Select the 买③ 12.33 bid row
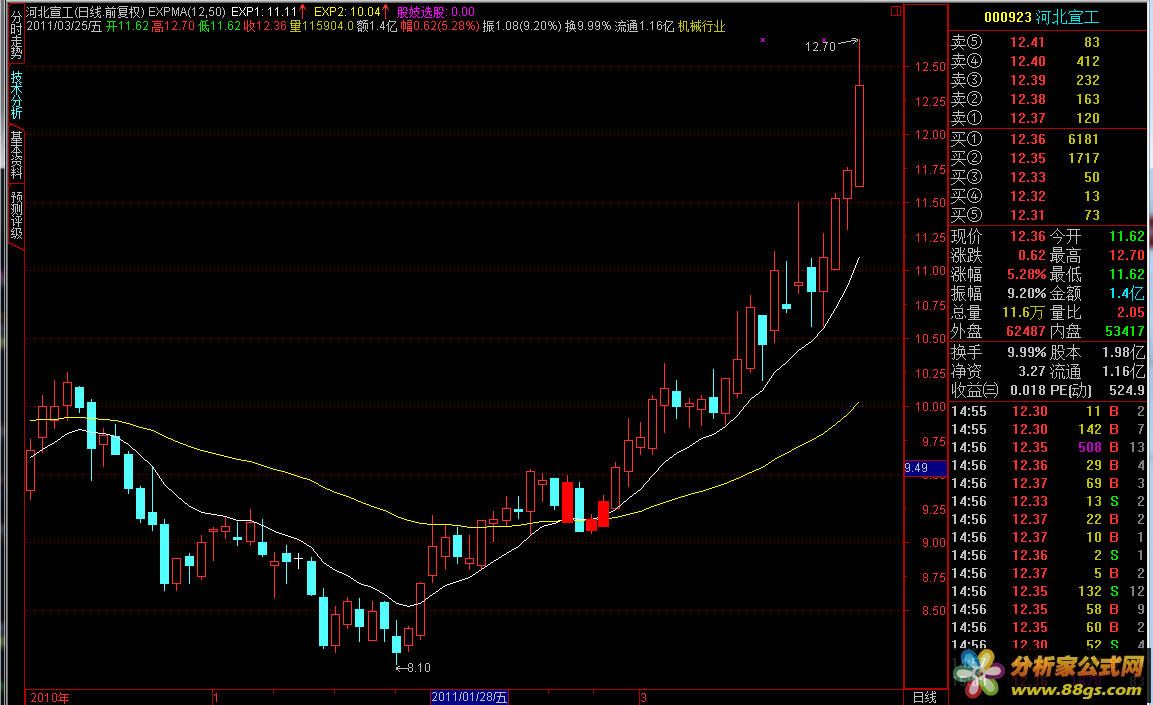 [x=1047, y=177]
